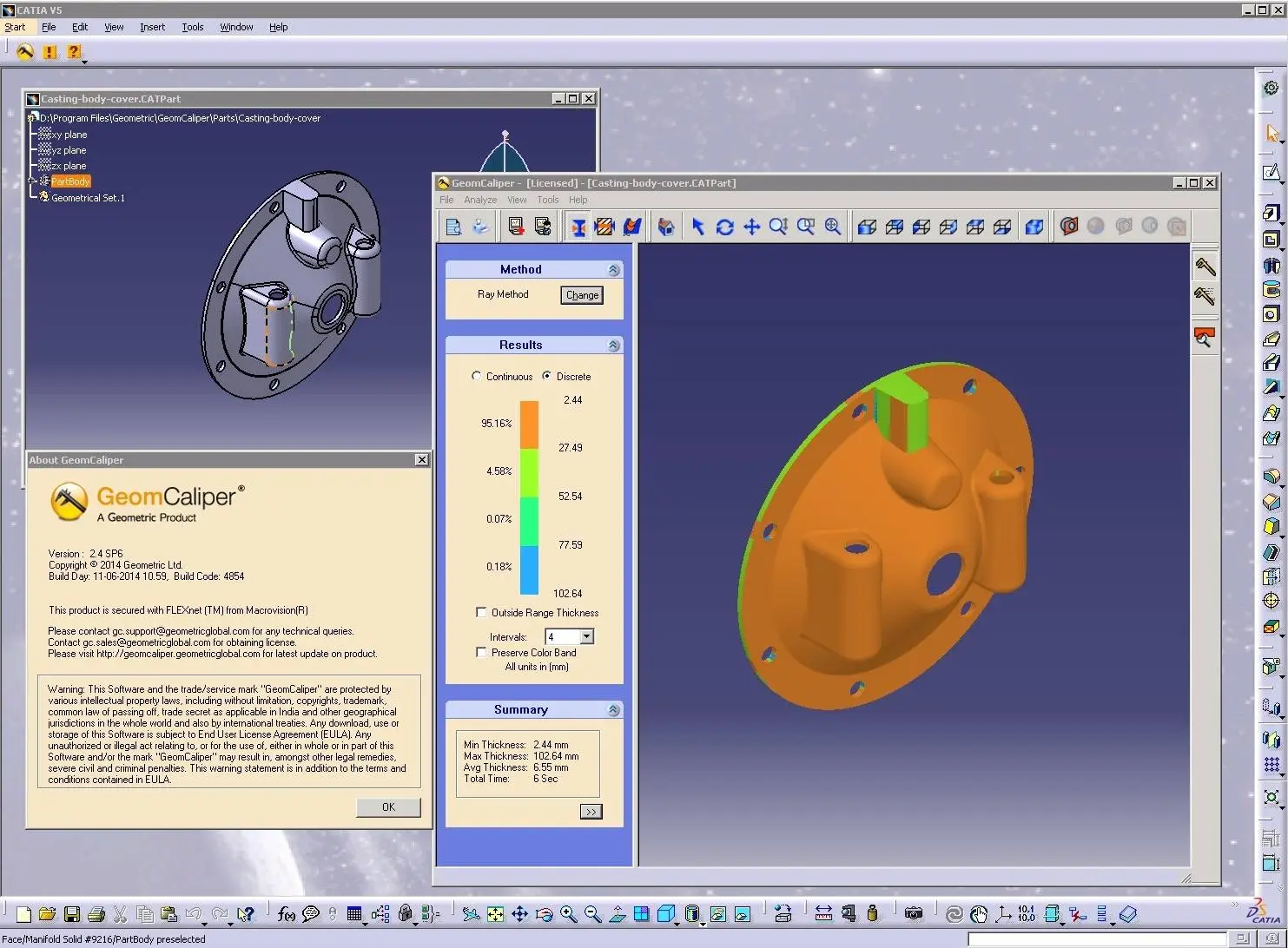The height and width of the screenshot is (948, 1288).
Task: Click the GeomCaliper hammer icon in top toolbar
Action: pyautogui.click(x=25, y=52)
